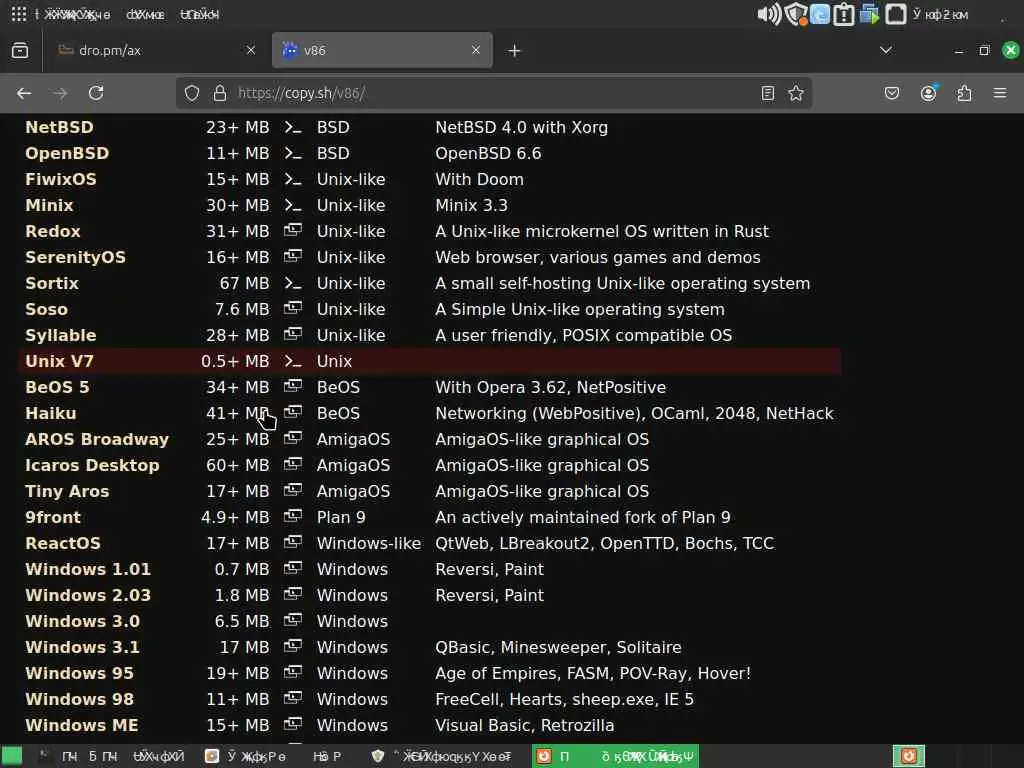Viewport: 1024px width, 768px height.
Task: Open the Firefox hamburger menu
Action: coord(1000,93)
